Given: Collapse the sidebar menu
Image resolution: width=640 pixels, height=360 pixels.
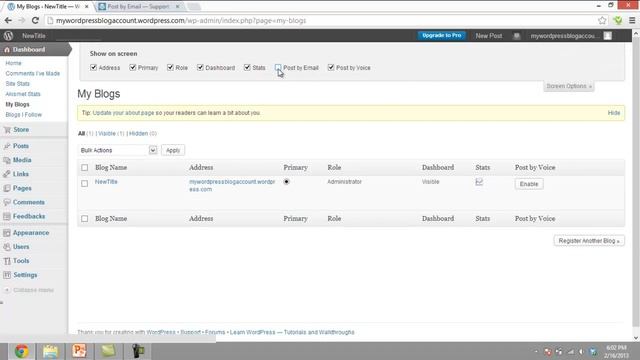Looking at the screenshot, I should 29,290.
